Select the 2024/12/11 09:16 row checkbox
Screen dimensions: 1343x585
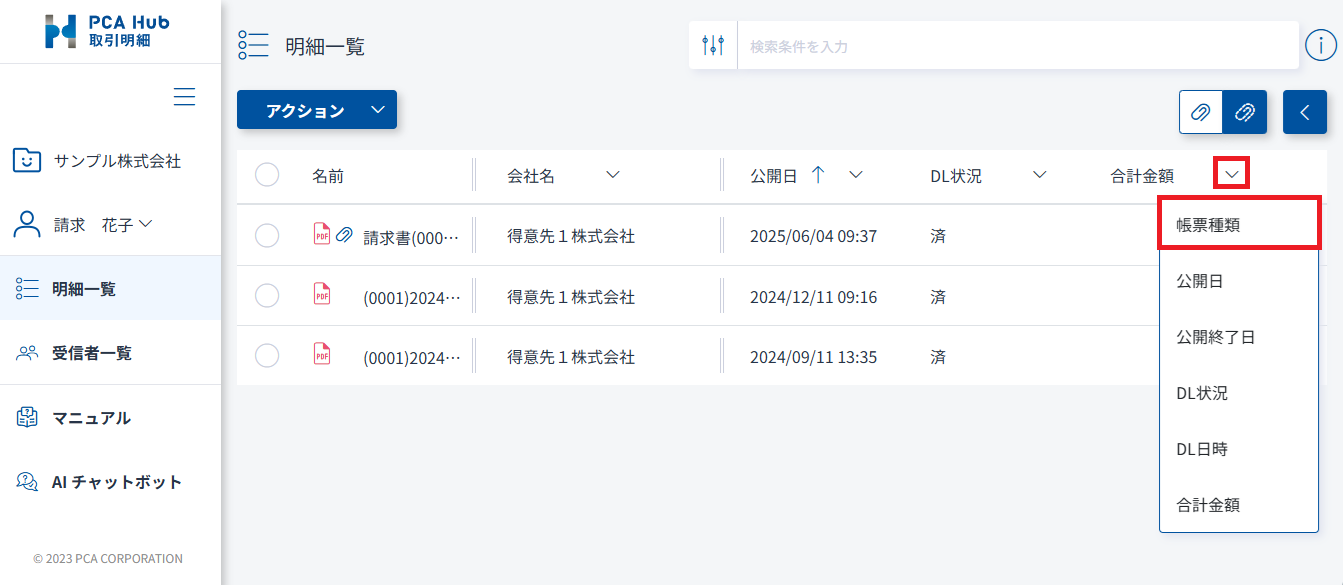(267, 296)
